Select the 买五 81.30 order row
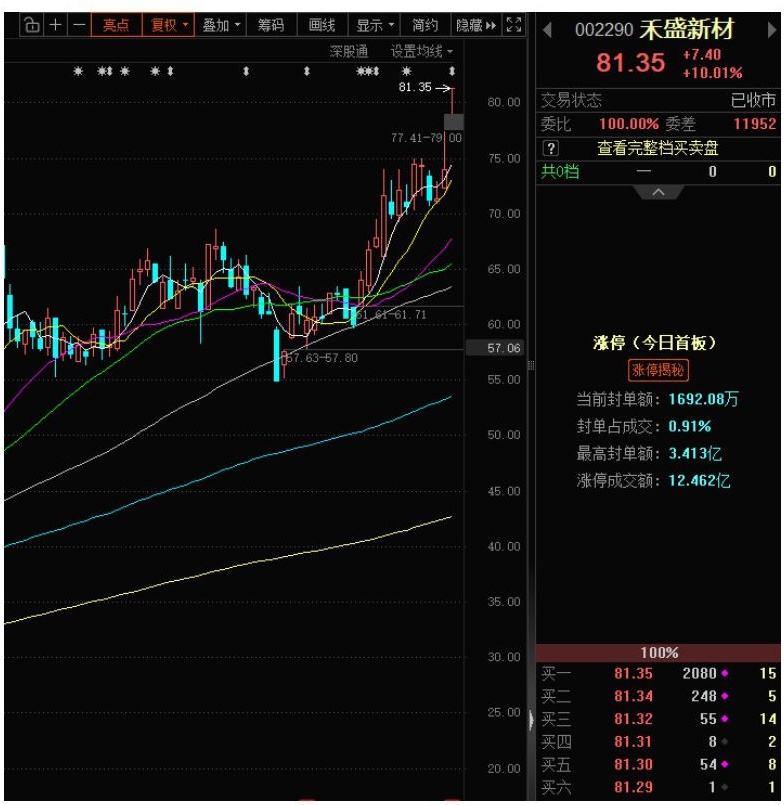Image resolution: width=784 pixels, height=805 pixels. [x=658, y=764]
